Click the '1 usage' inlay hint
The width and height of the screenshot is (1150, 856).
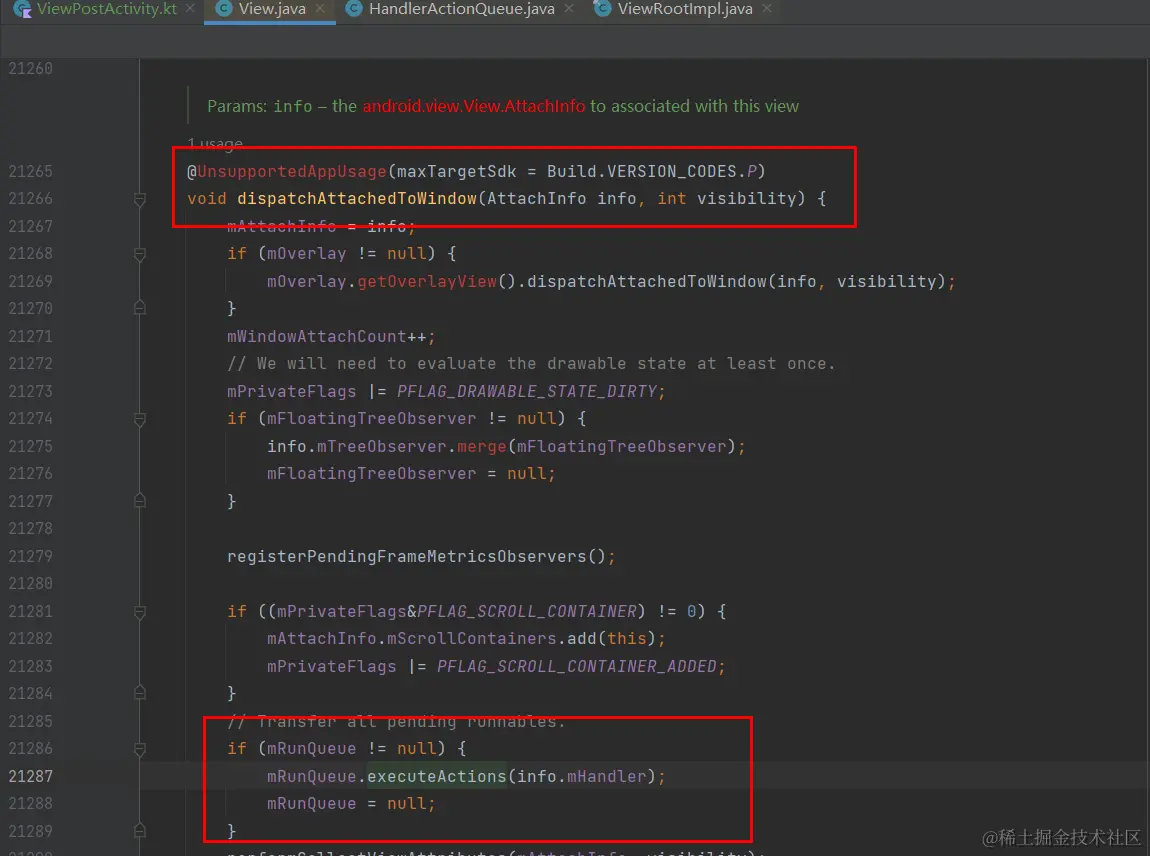(x=215, y=143)
